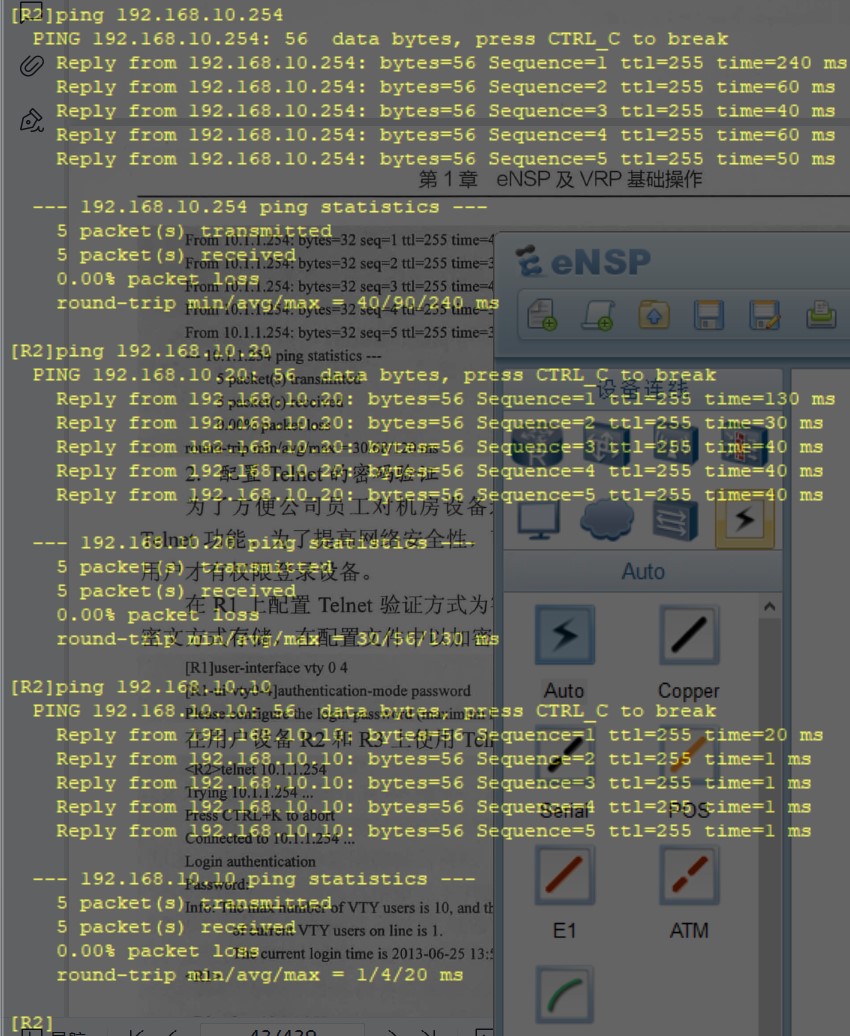Click the Auto heading above cable list
Image resolution: width=850 pixels, height=1036 pixels.
click(x=642, y=571)
